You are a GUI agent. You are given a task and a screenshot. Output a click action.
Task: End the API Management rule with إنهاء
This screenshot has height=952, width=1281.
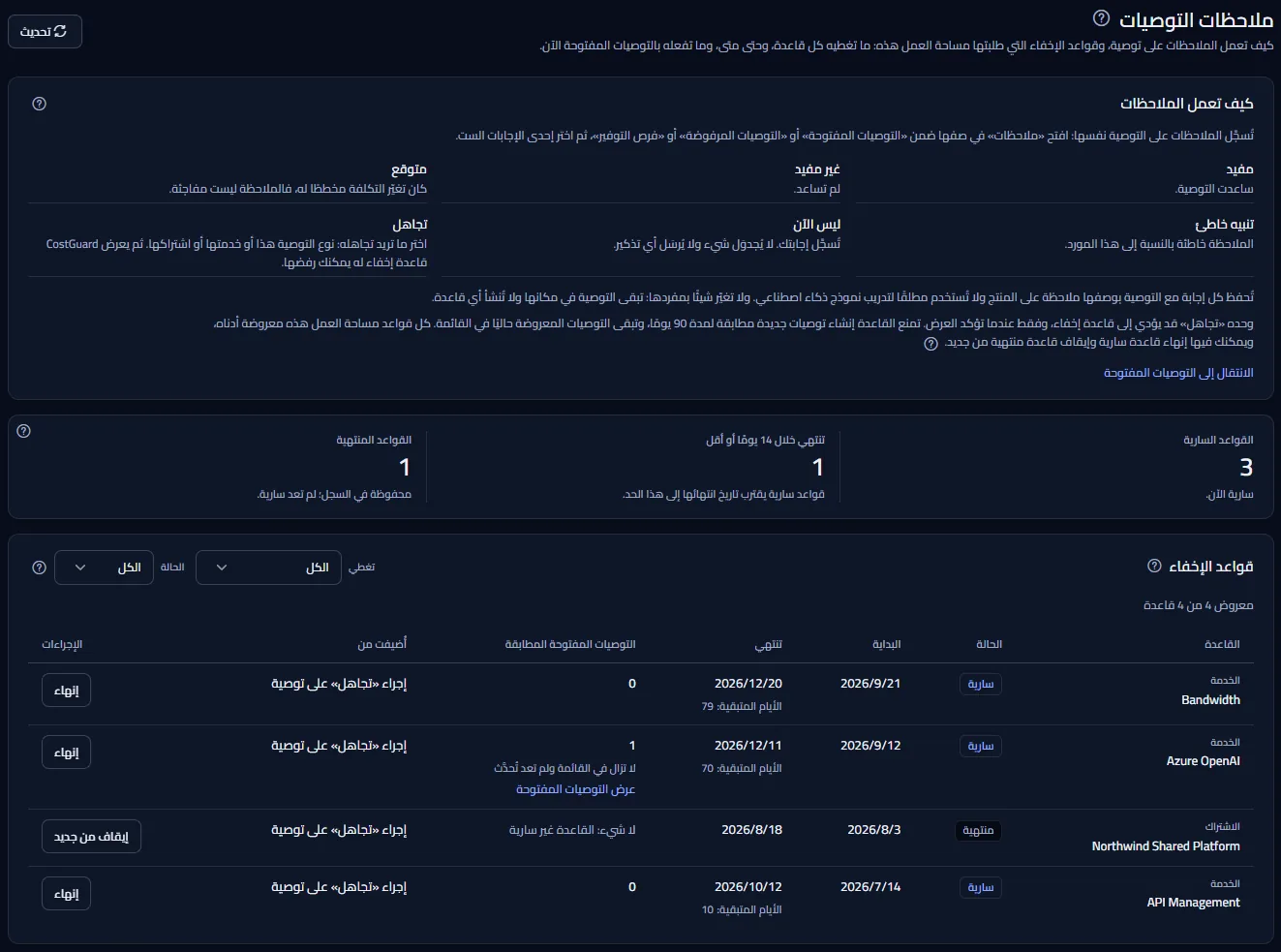coord(66,894)
